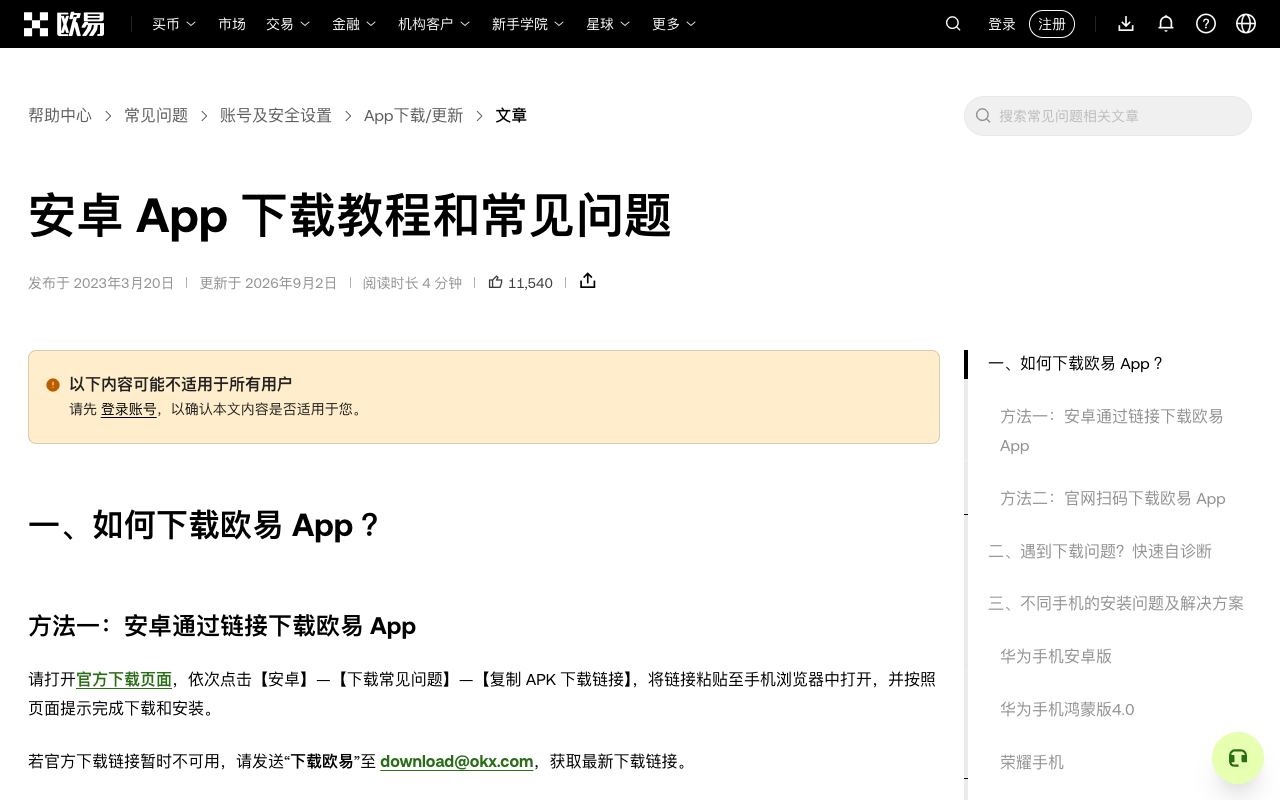
Task: Open the 官方下载页面 link
Action: [124, 679]
